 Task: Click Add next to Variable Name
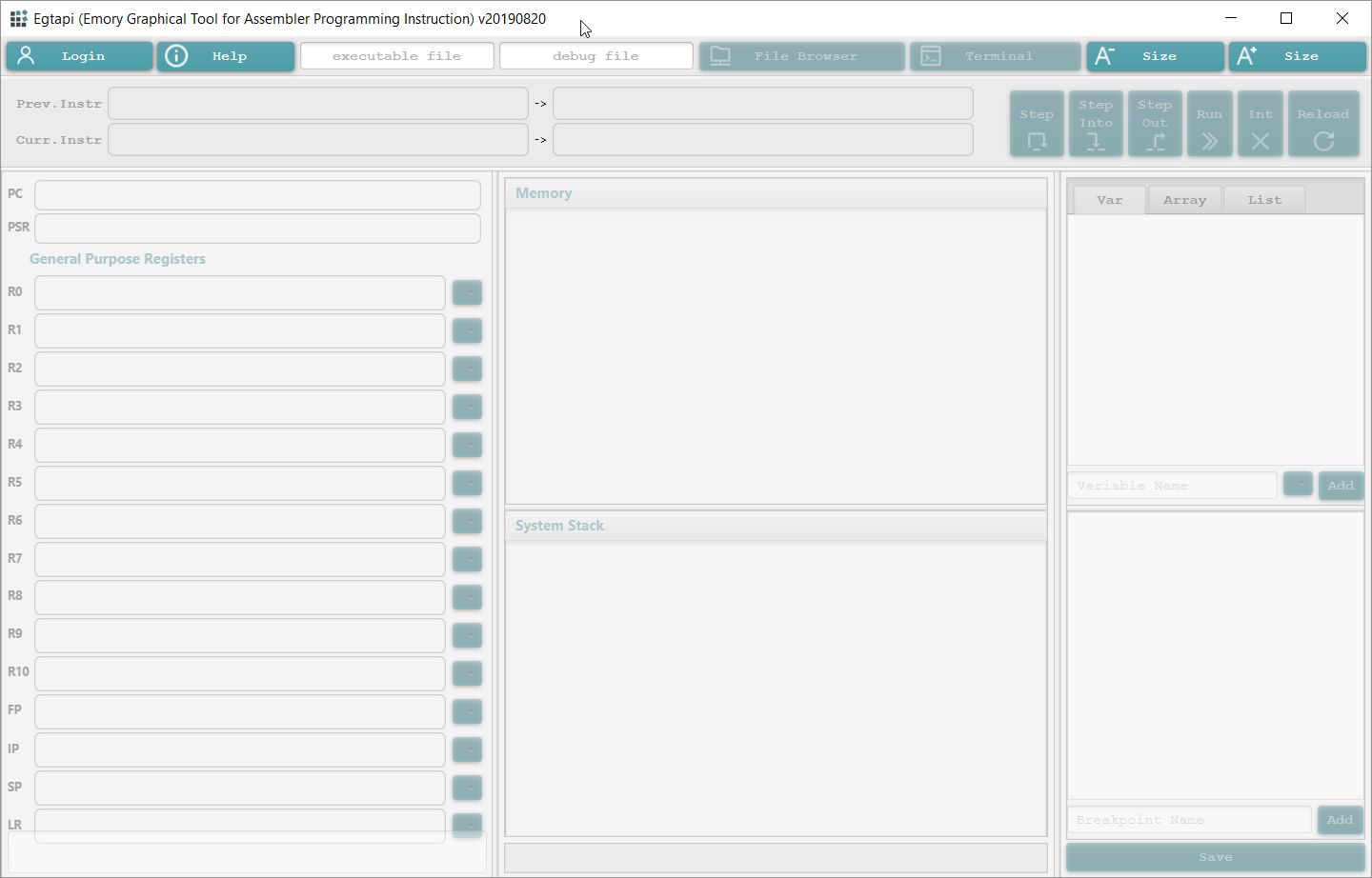(x=1341, y=486)
